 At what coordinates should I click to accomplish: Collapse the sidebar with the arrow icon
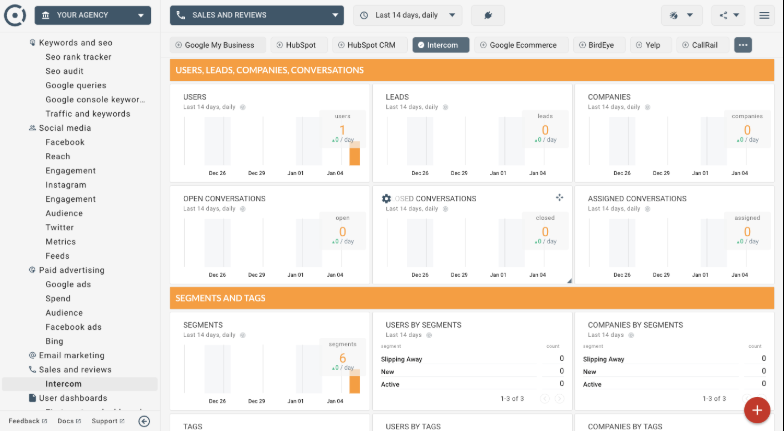coord(144,421)
